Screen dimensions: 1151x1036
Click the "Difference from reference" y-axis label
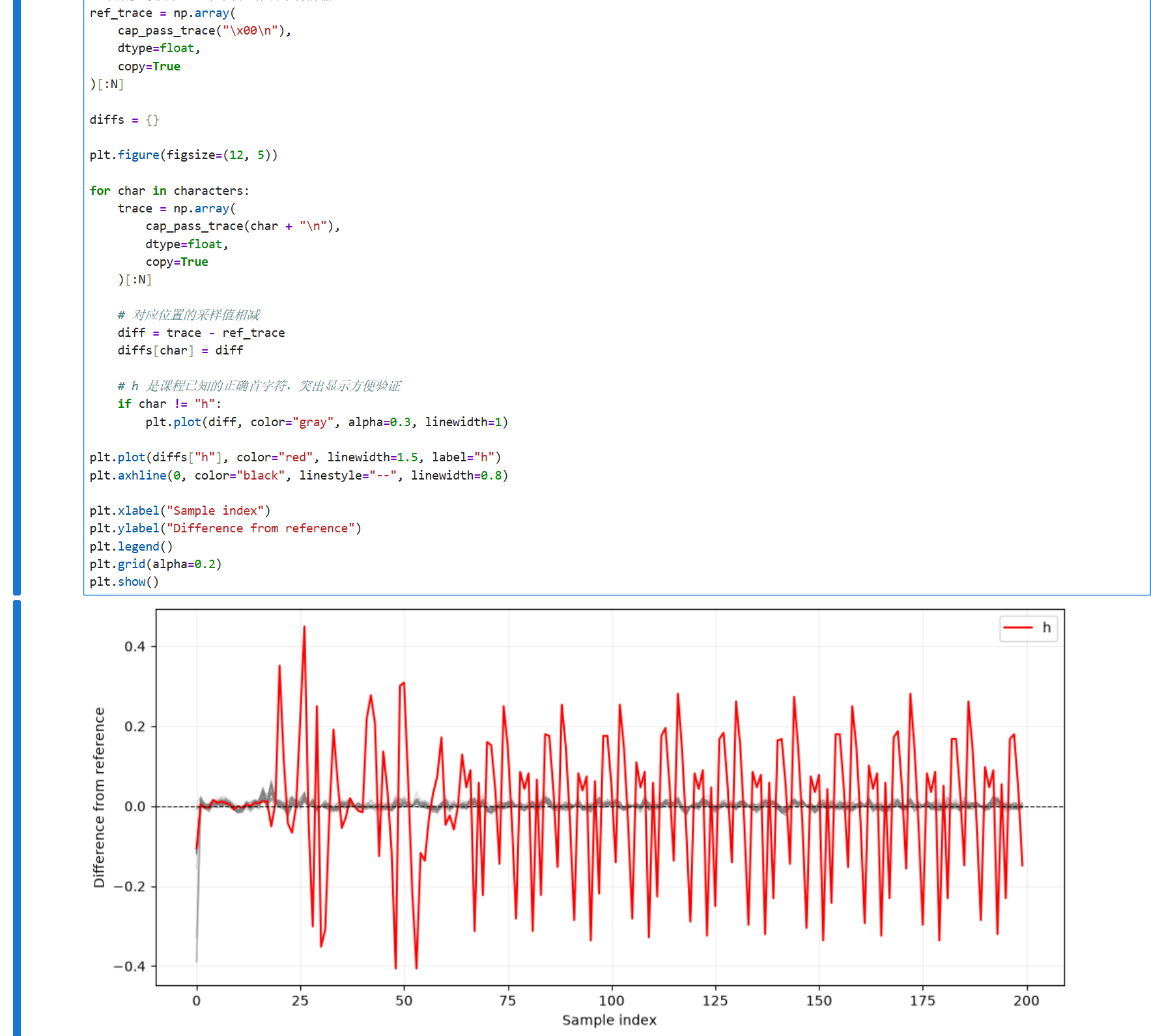99,797
